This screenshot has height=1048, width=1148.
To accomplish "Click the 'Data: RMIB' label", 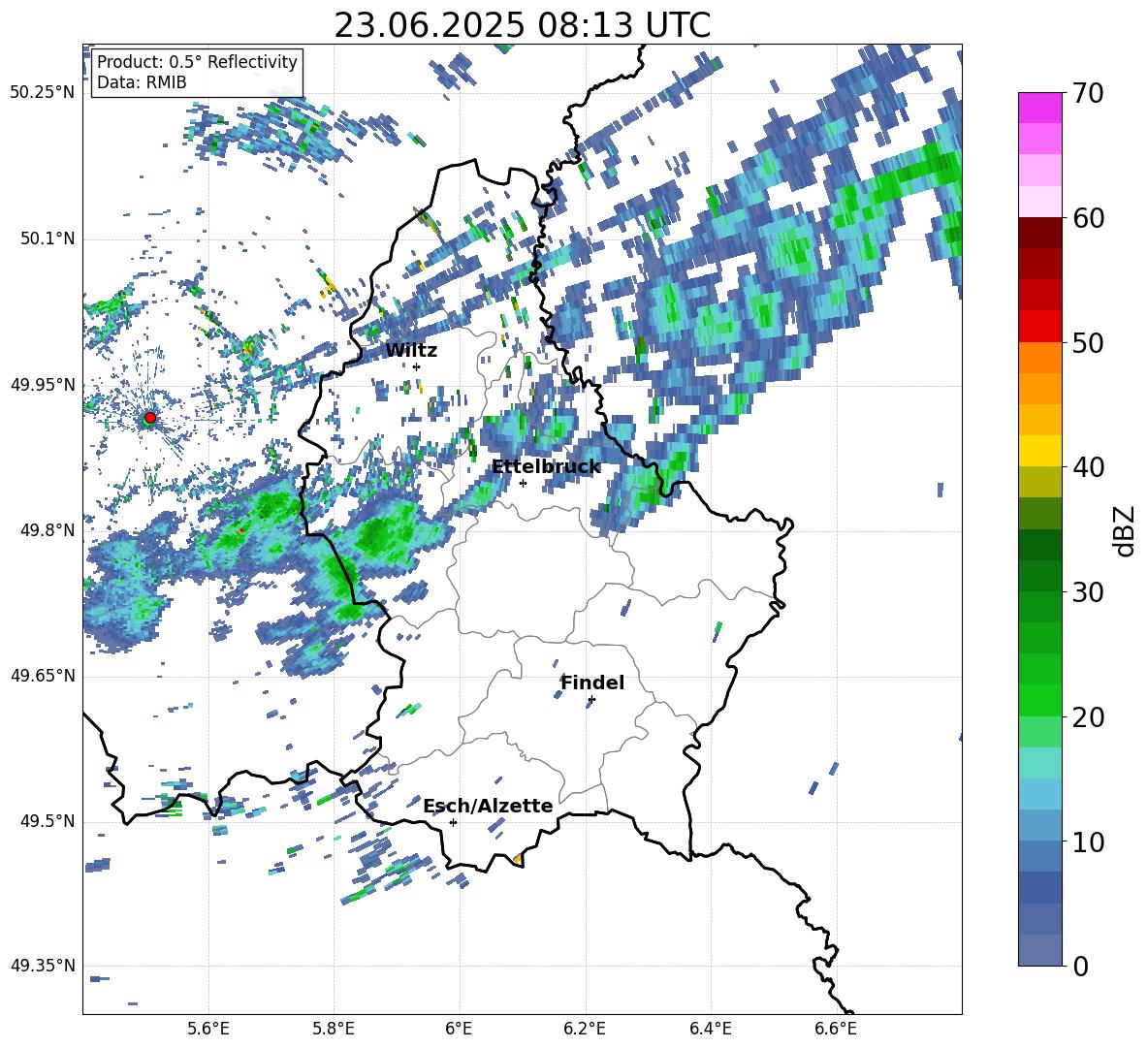I will coord(142,82).
